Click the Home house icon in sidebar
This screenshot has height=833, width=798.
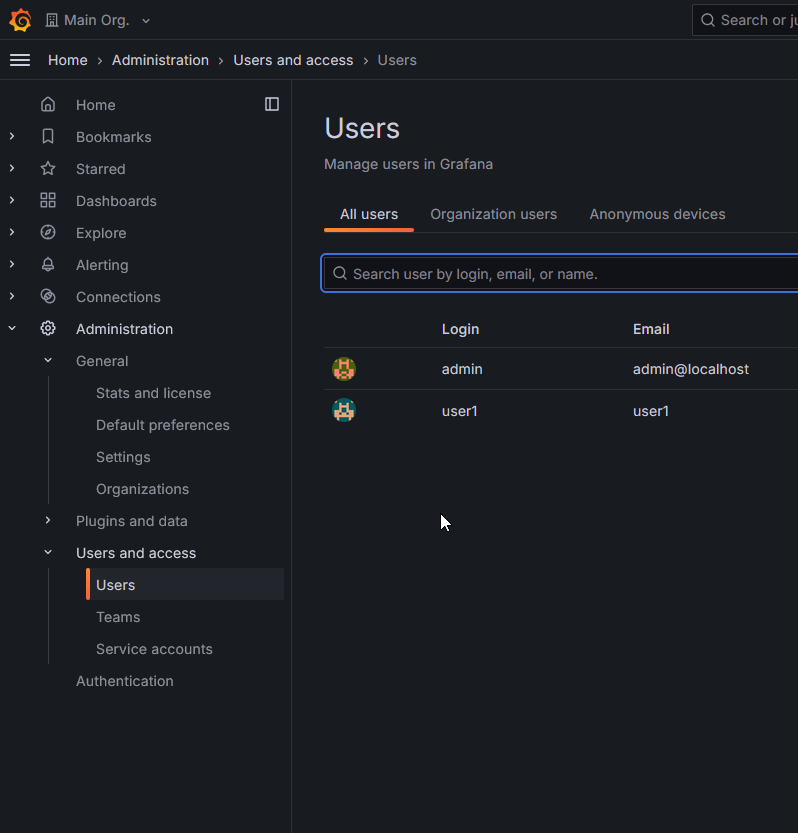point(48,105)
